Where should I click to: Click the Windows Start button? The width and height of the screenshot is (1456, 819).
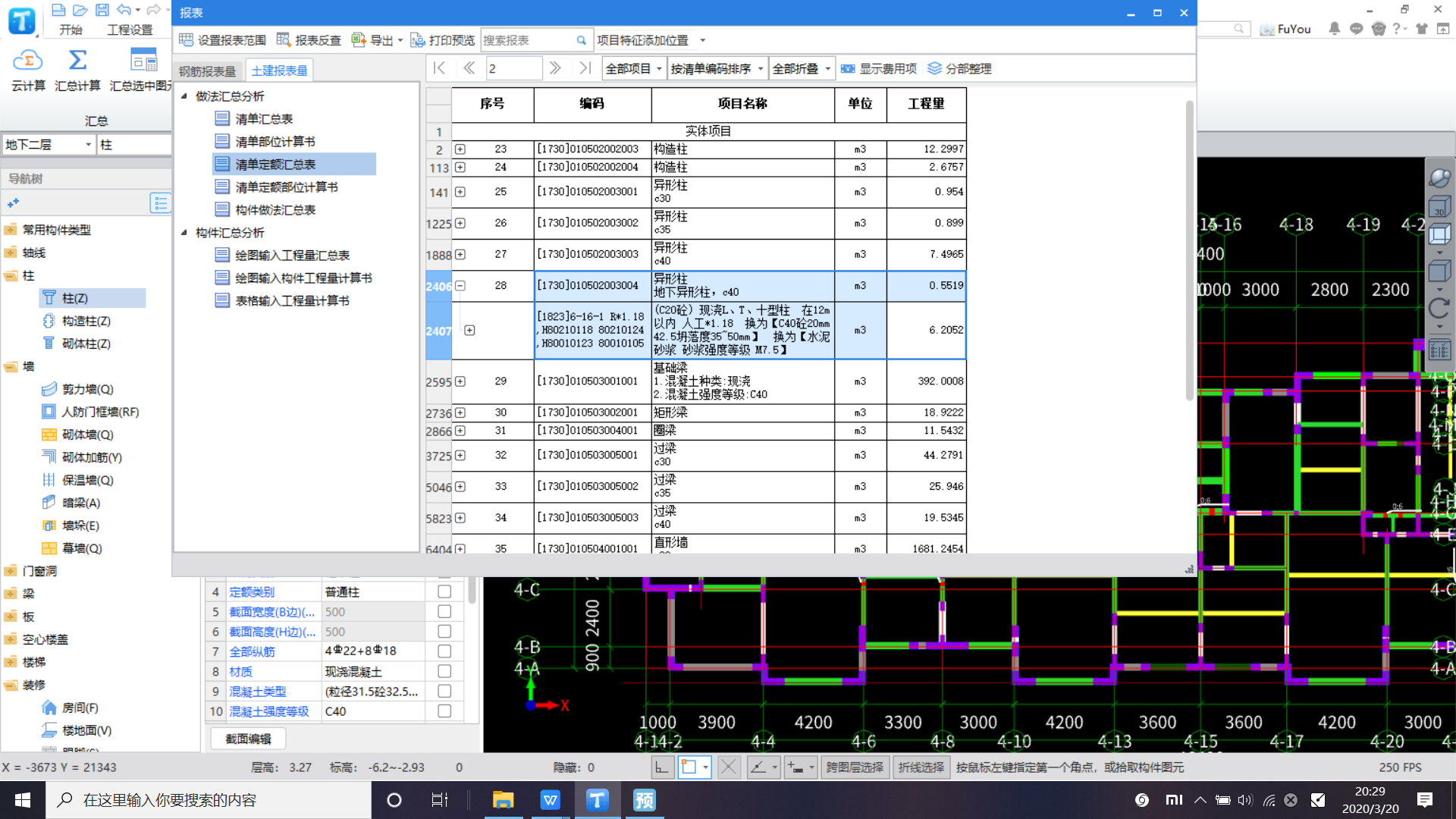point(23,800)
